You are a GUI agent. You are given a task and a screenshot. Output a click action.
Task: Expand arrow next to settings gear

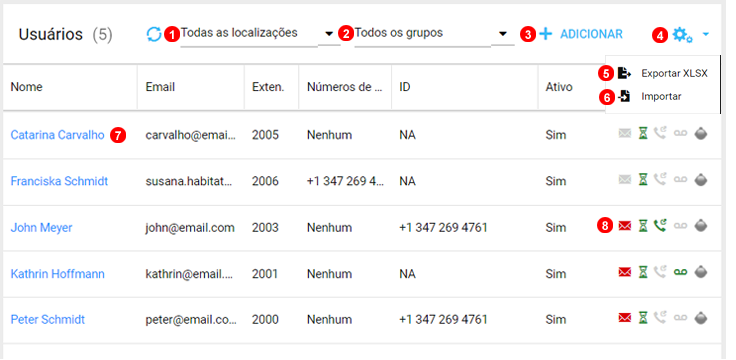point(706,34)
